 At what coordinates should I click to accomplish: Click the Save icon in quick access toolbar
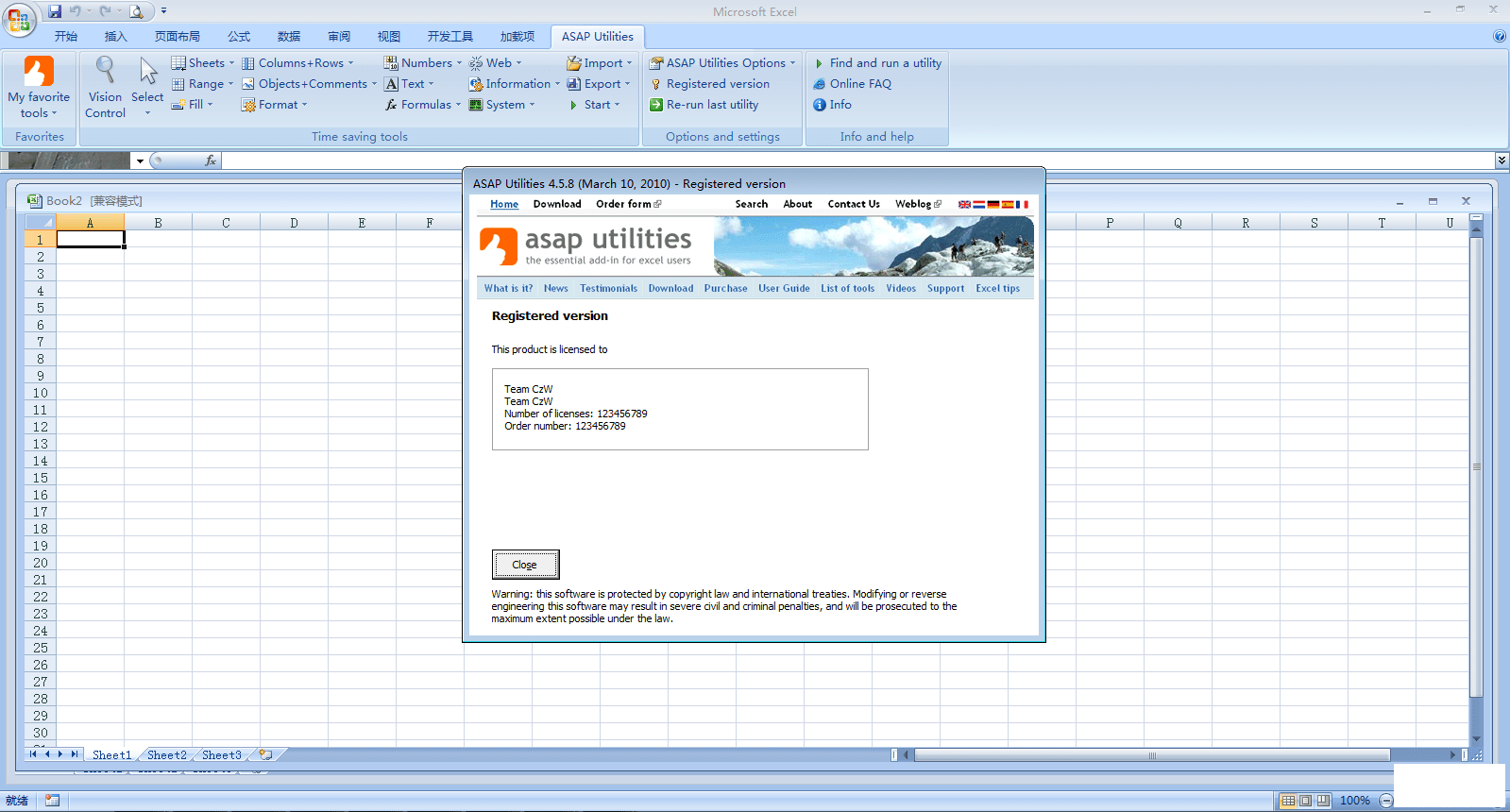(x=55, y=11)
